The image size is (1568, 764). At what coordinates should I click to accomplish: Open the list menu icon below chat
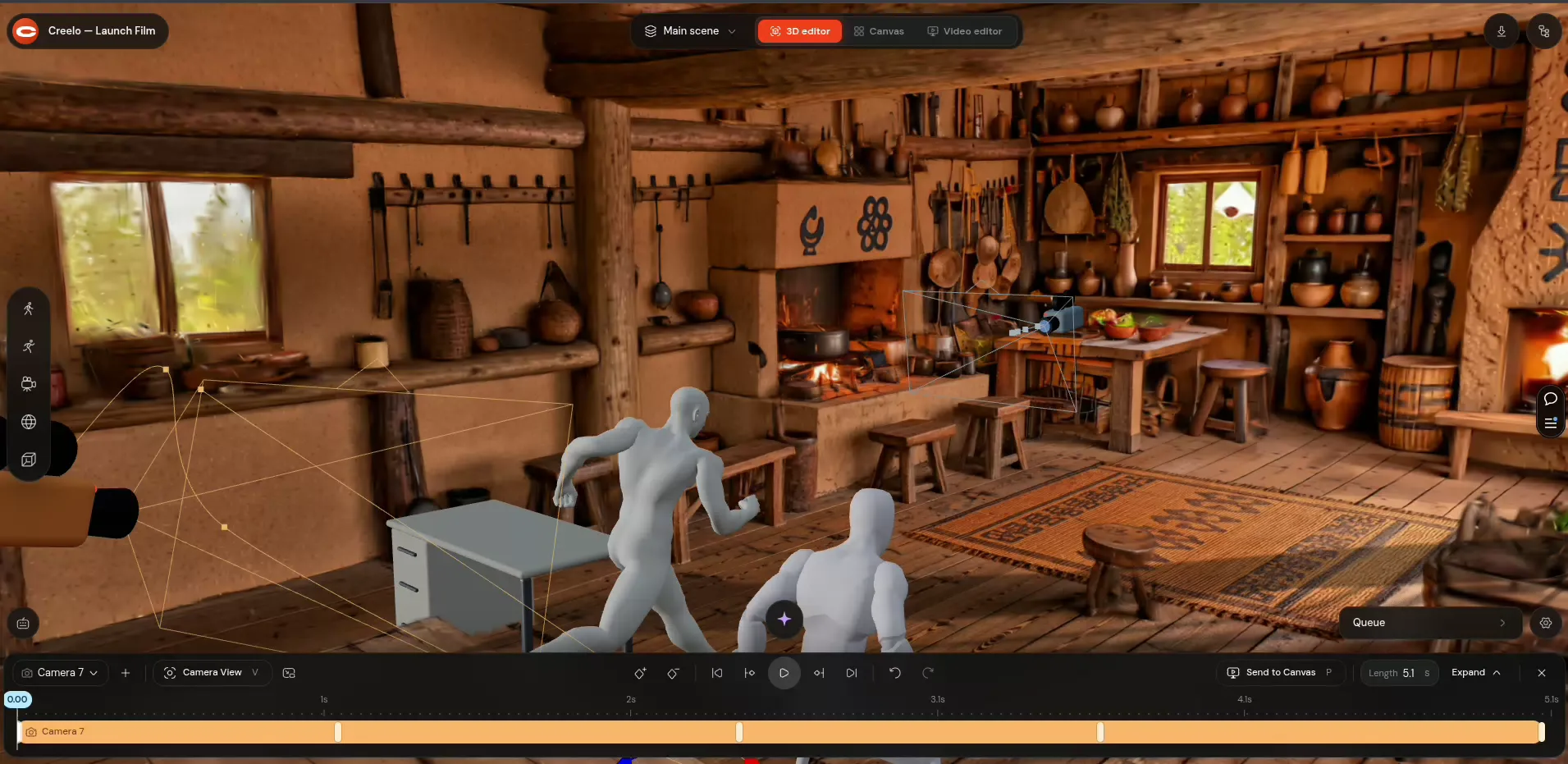pos(1550,423)
